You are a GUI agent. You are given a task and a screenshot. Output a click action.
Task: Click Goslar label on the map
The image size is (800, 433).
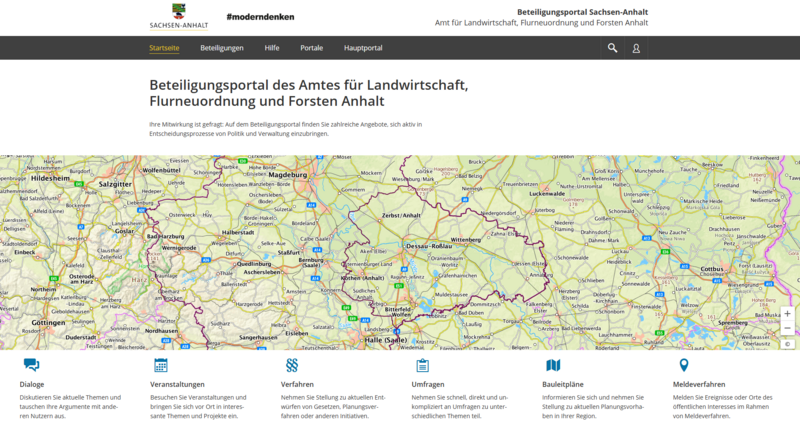tap(124, 231)
